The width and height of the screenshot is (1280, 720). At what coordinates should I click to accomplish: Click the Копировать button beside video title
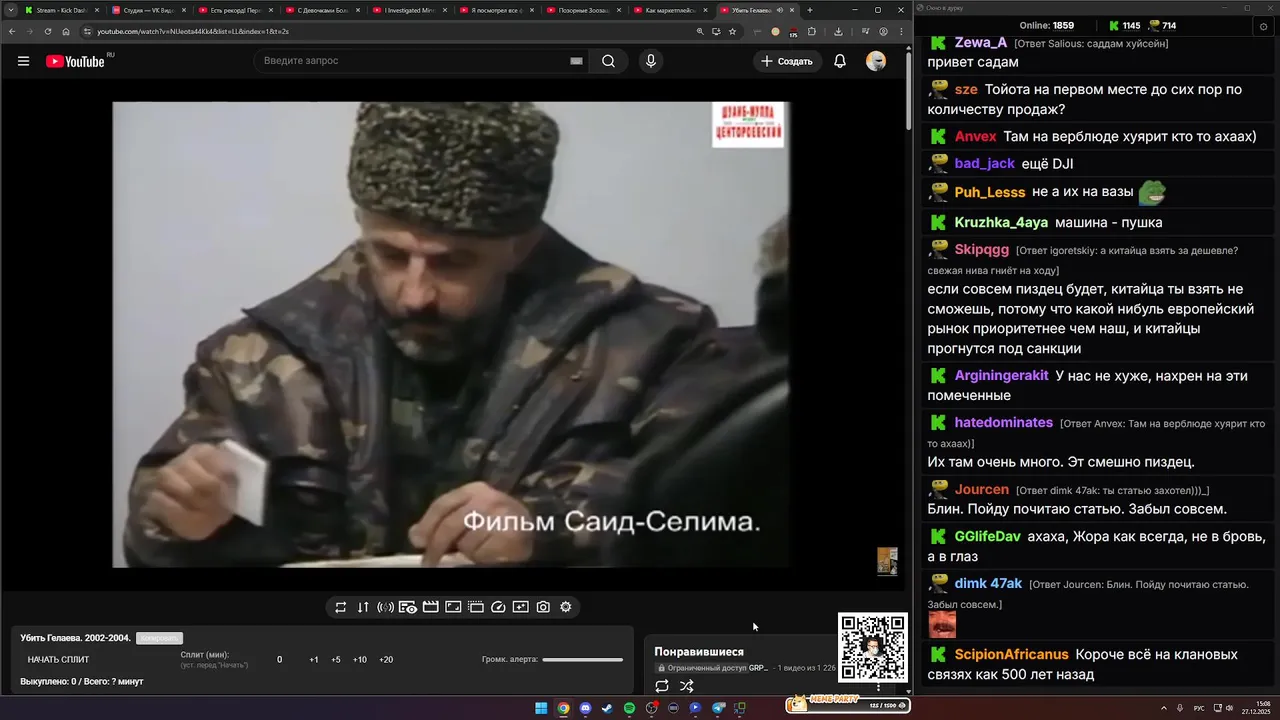(x=159, y=638)
